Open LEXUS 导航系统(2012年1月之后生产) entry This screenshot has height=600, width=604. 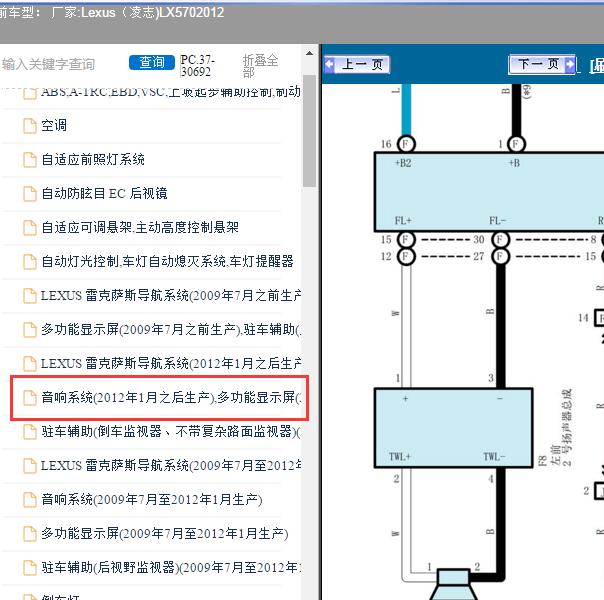point(171,363)
